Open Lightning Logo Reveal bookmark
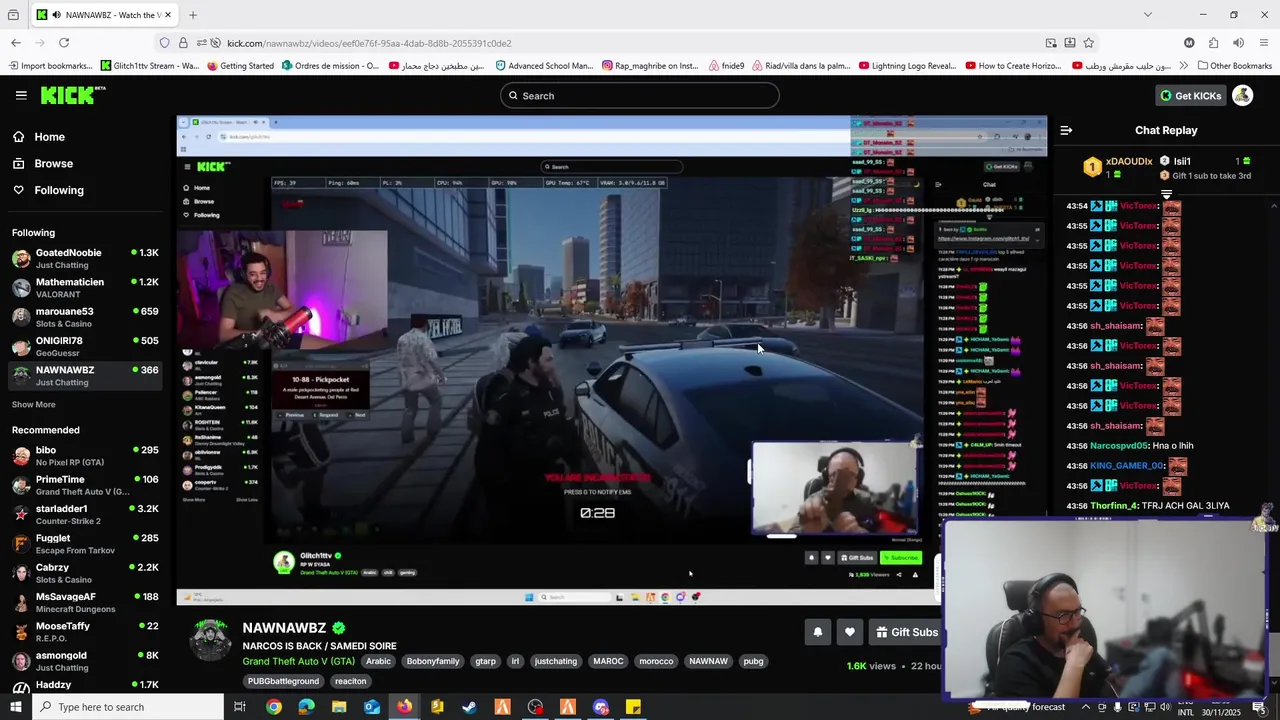The width and height of the screenshot is (1280, 720). point(908,66)
